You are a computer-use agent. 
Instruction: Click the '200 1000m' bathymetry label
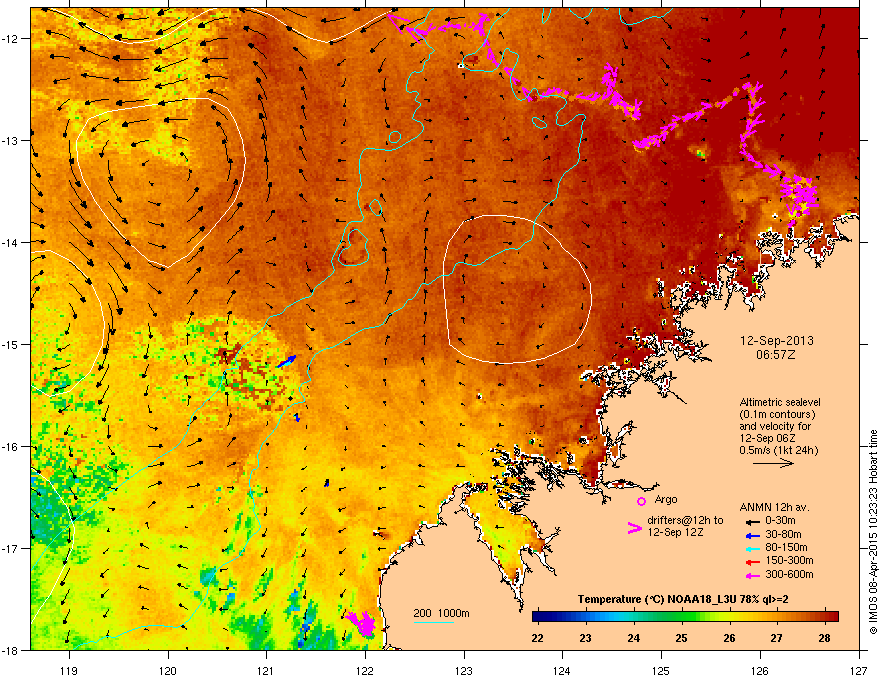[441, 613]
